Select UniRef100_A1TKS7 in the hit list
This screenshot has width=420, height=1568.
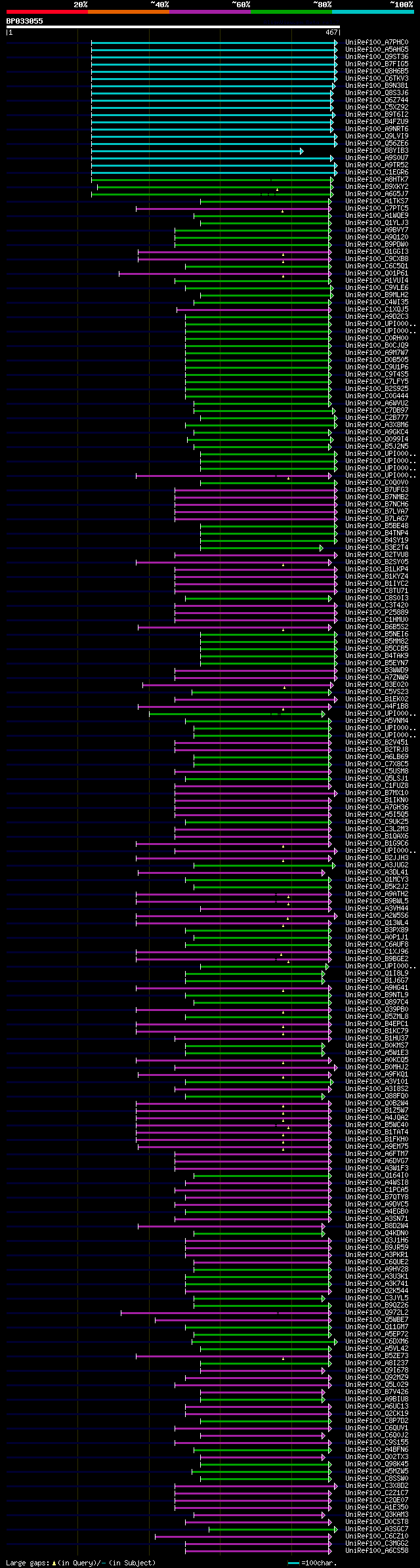377,201
